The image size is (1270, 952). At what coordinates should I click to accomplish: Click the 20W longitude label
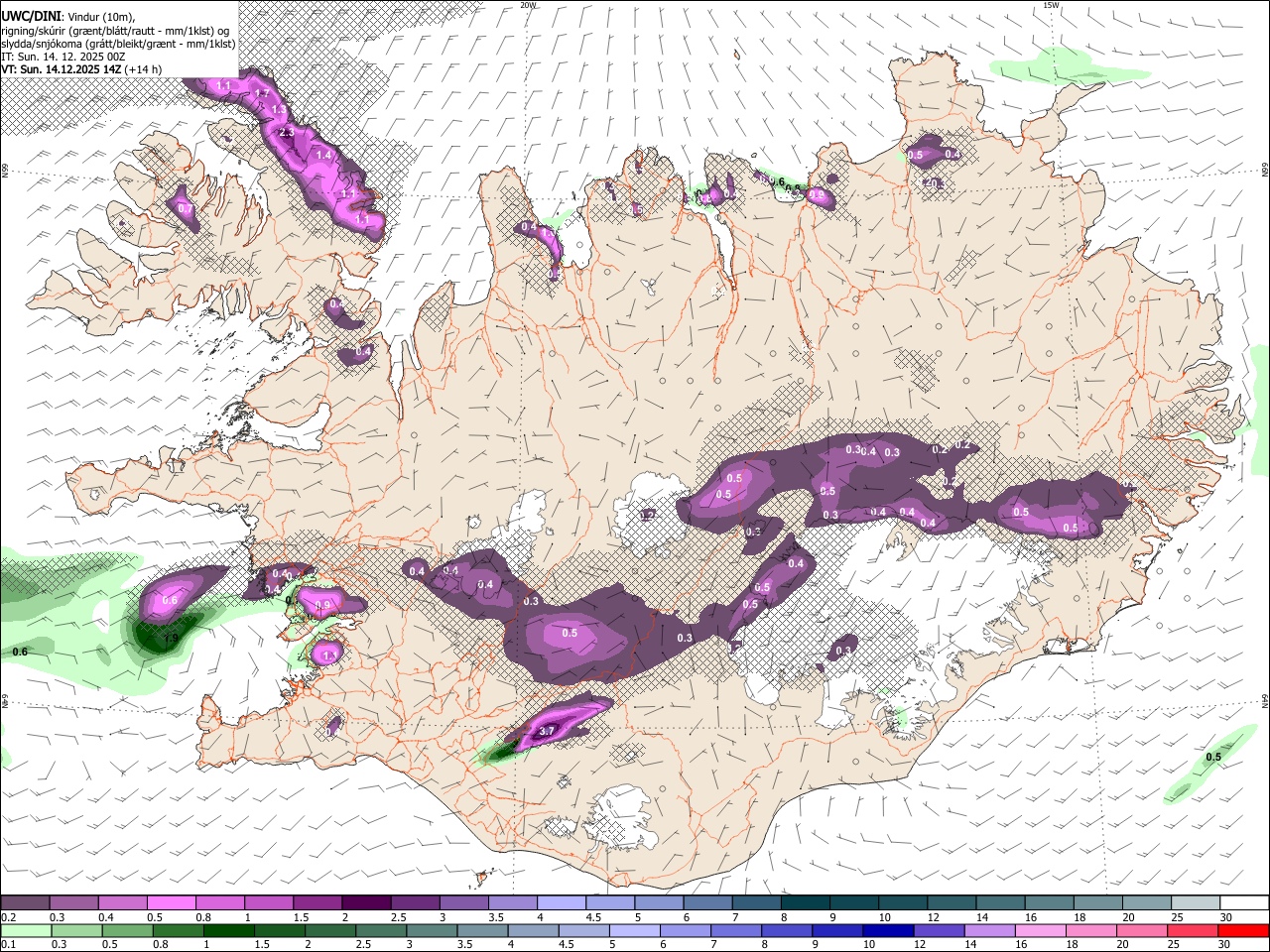click(x=529, y=5)
